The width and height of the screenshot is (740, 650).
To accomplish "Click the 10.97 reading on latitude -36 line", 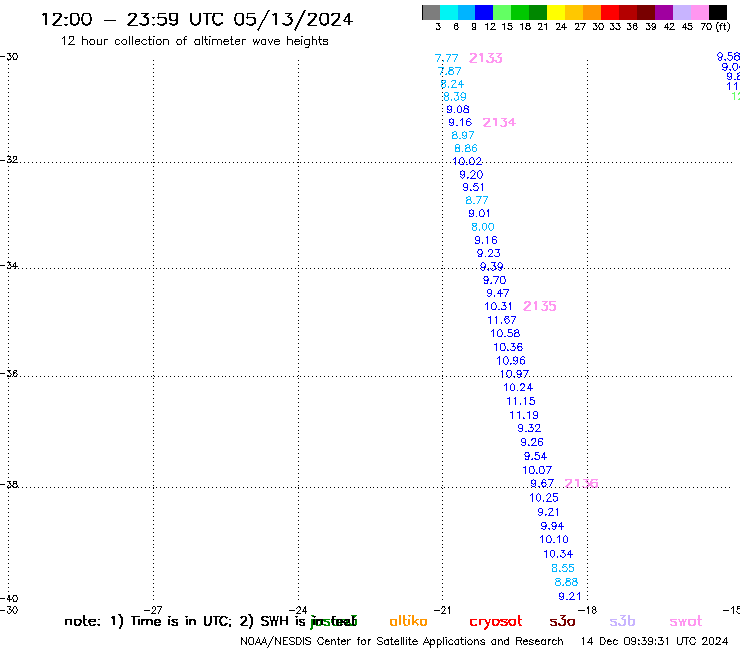I will click(x=514, y=374).
